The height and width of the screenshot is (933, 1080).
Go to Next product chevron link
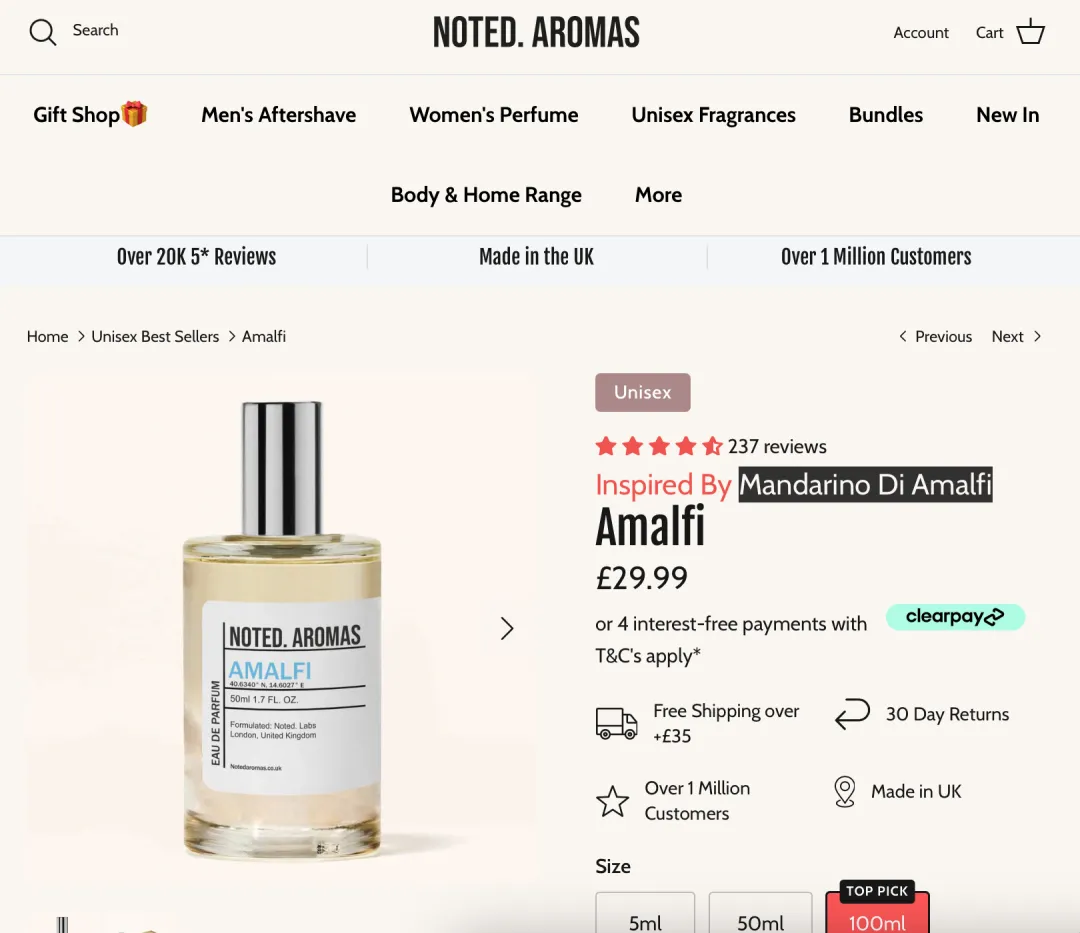[x=1017, y=337]
